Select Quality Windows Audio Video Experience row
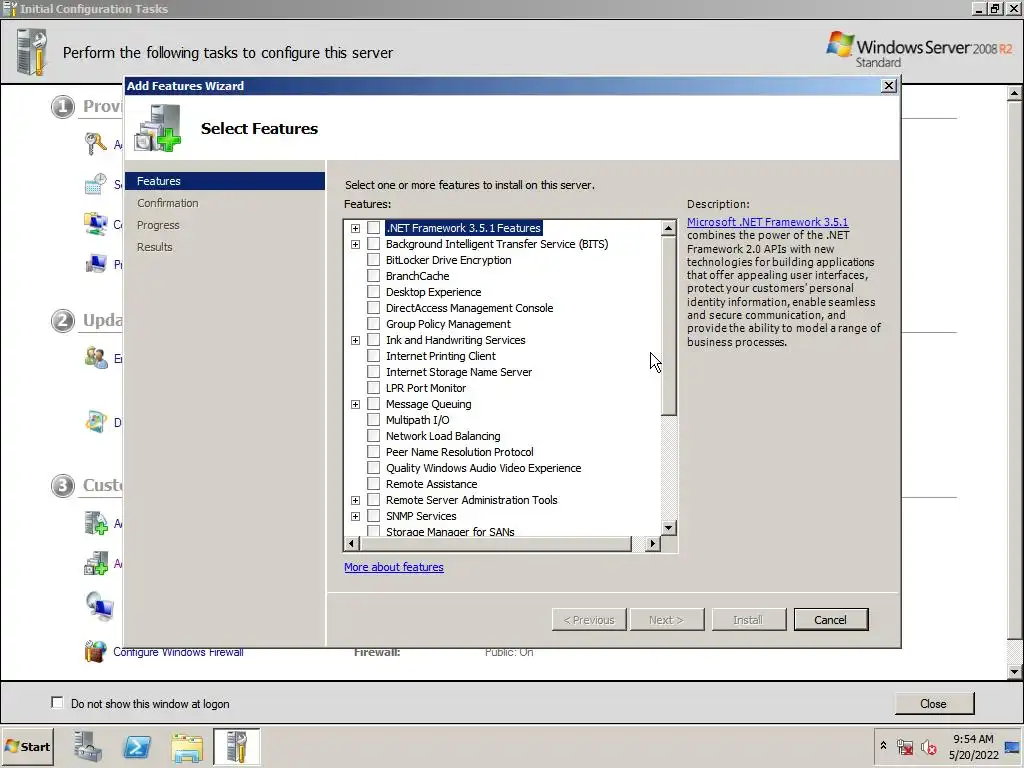This screenshot has width=1024, height=768. click(x=483, y=468)
